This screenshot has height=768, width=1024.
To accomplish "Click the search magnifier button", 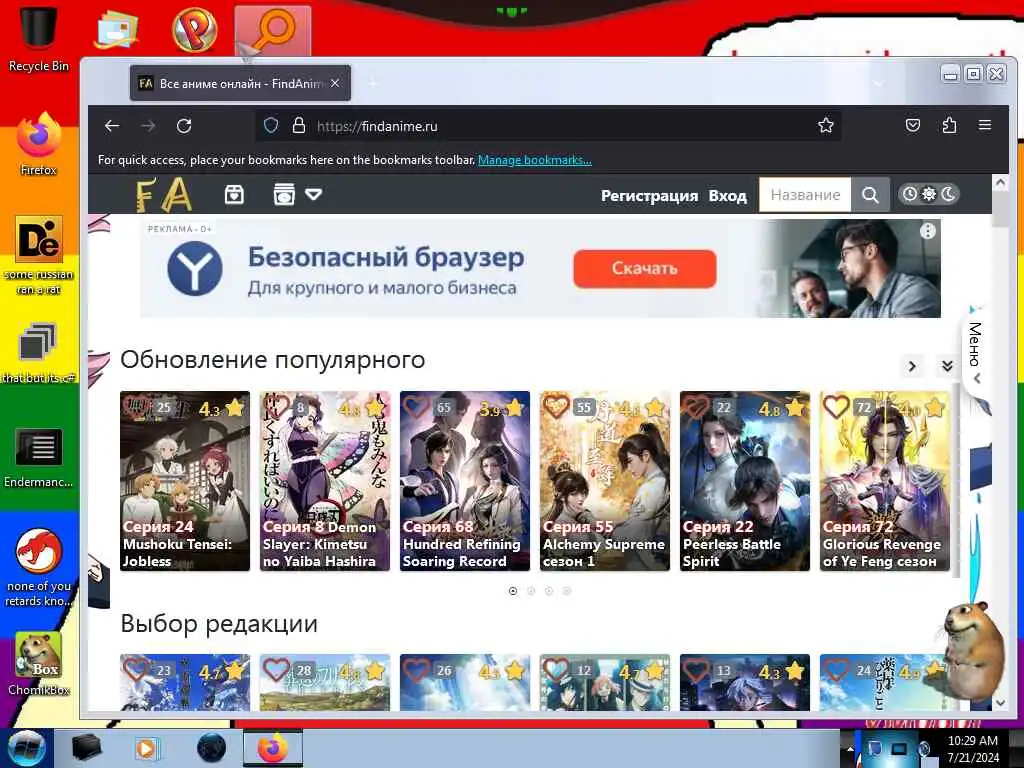I will 870,195.
